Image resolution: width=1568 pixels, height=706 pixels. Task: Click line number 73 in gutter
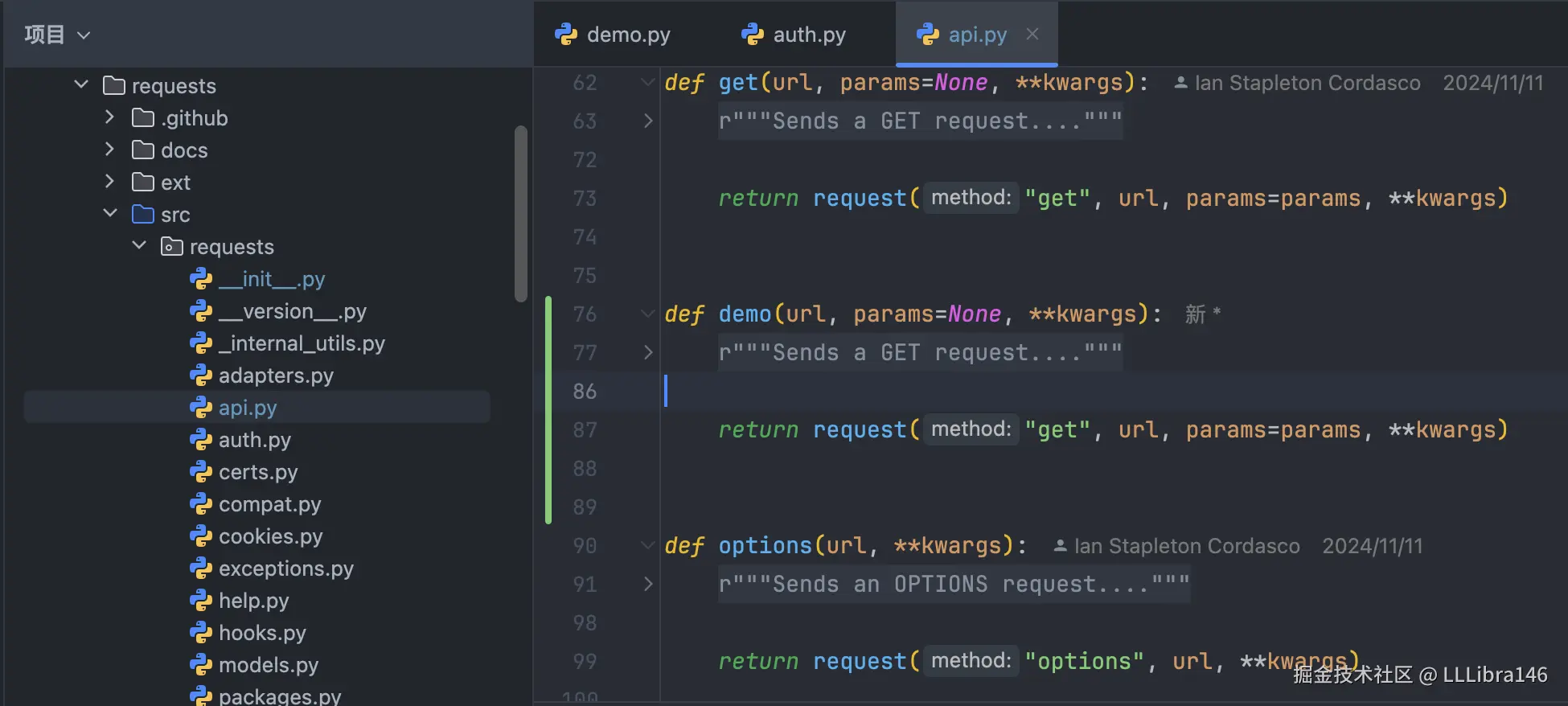[x=585, y=199]
